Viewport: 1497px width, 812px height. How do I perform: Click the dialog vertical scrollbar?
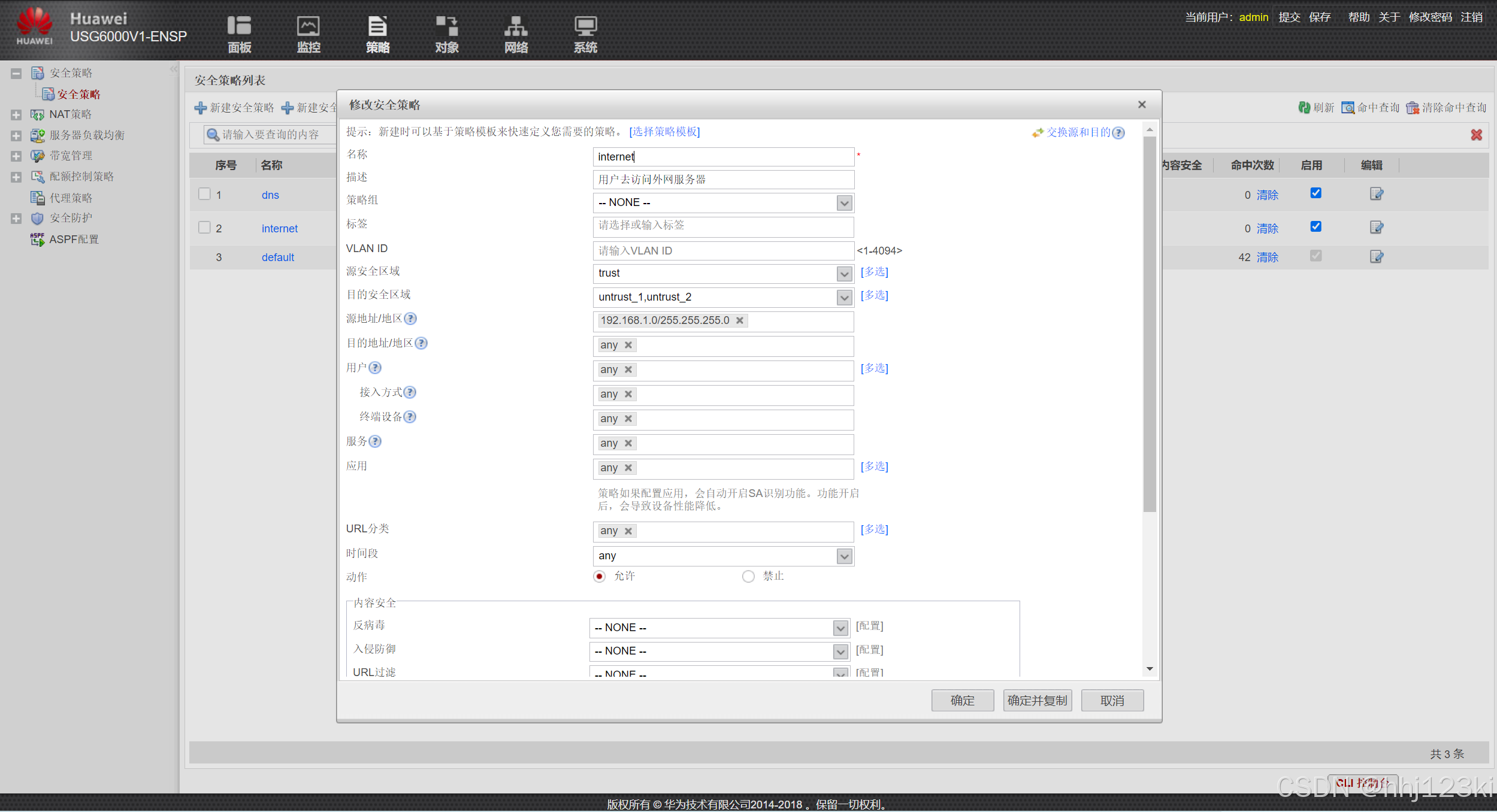pyautogui.click(x=1149, y=323)
